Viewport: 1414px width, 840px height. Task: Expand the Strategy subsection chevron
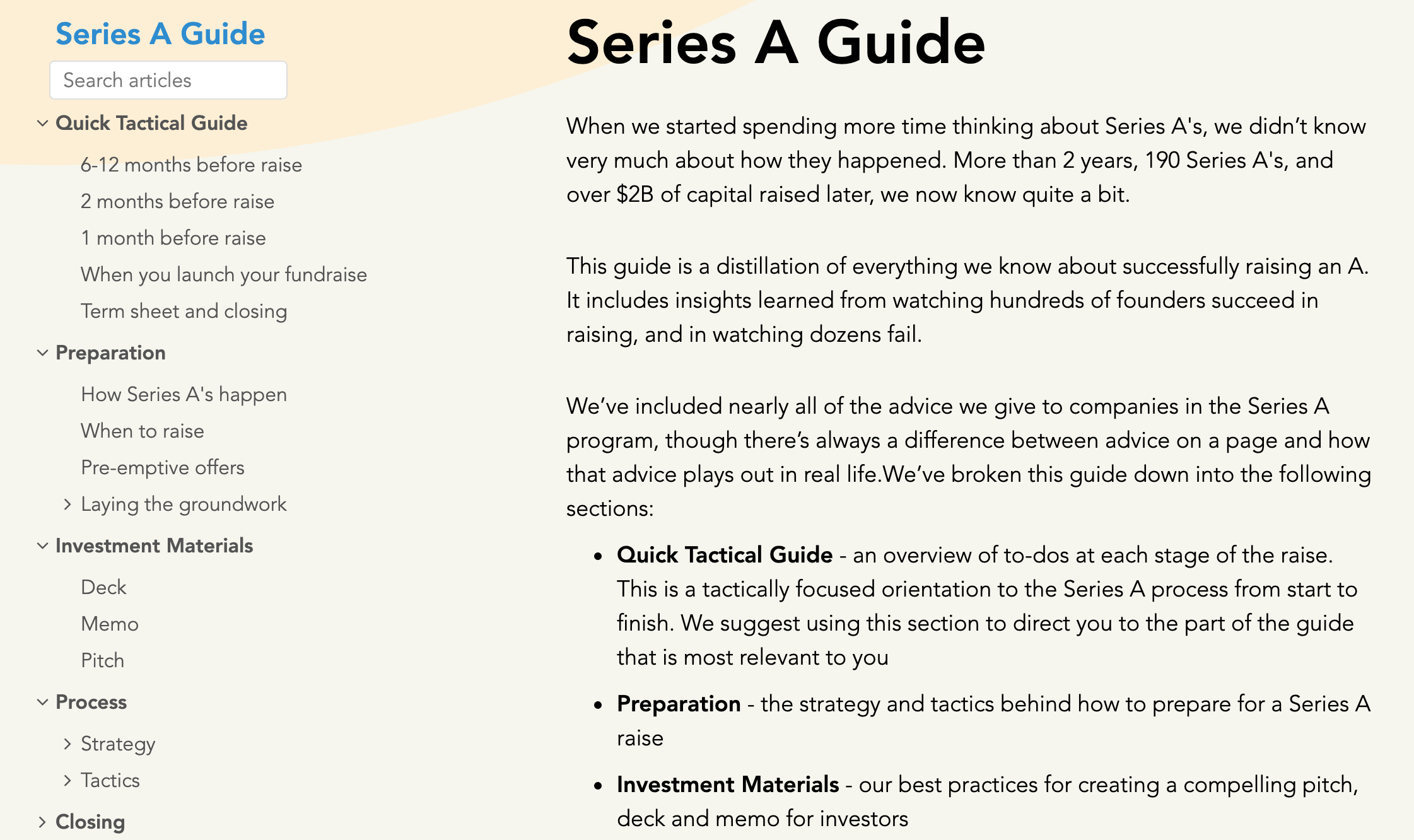(67, 744)
